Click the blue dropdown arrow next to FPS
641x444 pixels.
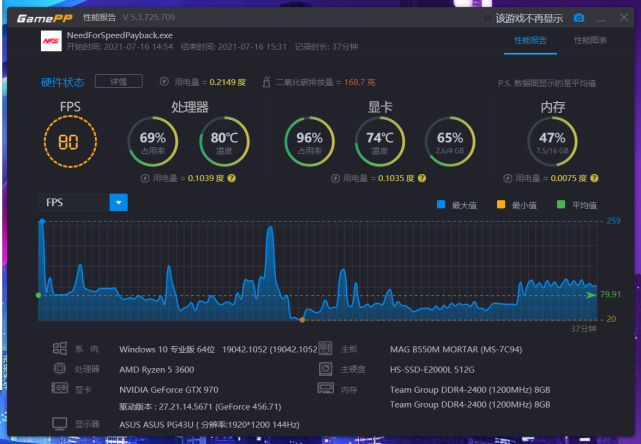coord(119,202)
